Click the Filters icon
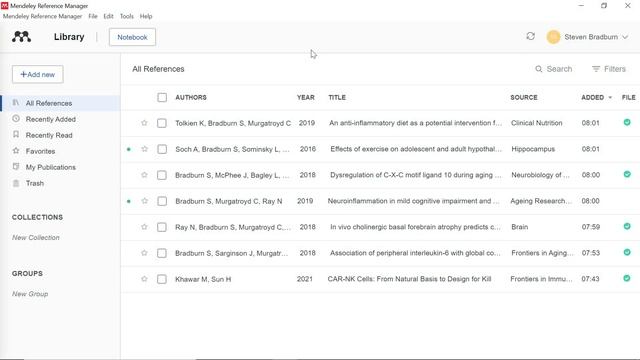The image size is (640, 360). pyautogui.click(x=596, y=69)
